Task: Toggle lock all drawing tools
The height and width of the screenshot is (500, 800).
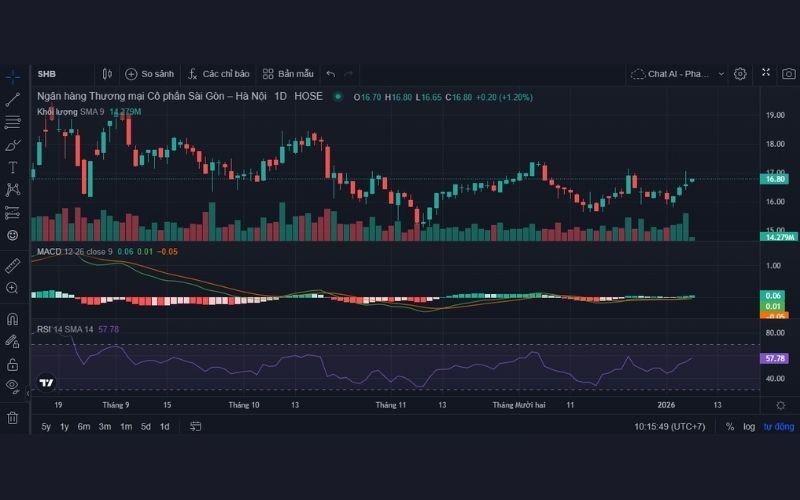Action: [13, 364]
